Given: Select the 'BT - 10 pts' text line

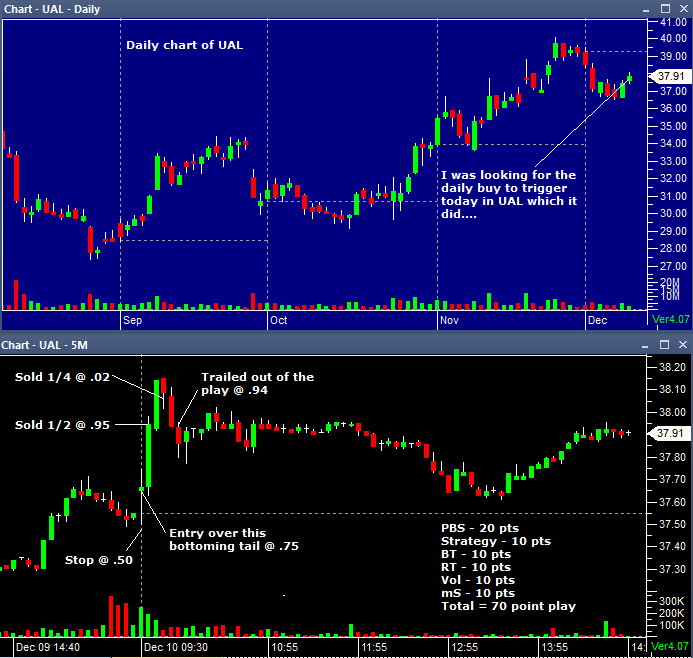Looking at the screenshot, I should [476, 554].
